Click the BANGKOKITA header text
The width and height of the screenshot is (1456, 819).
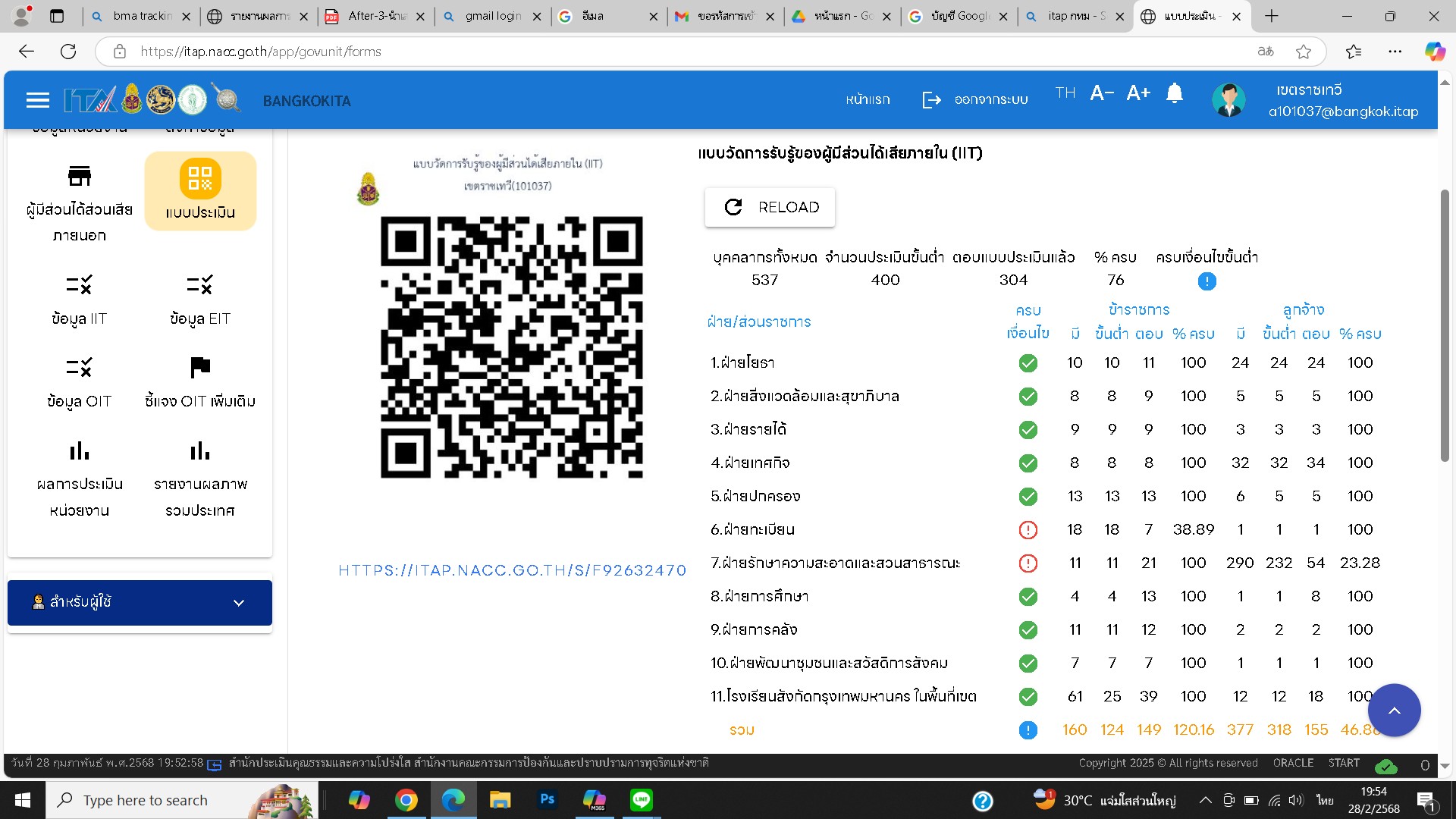pyautogui.click(x=306, y=101)
